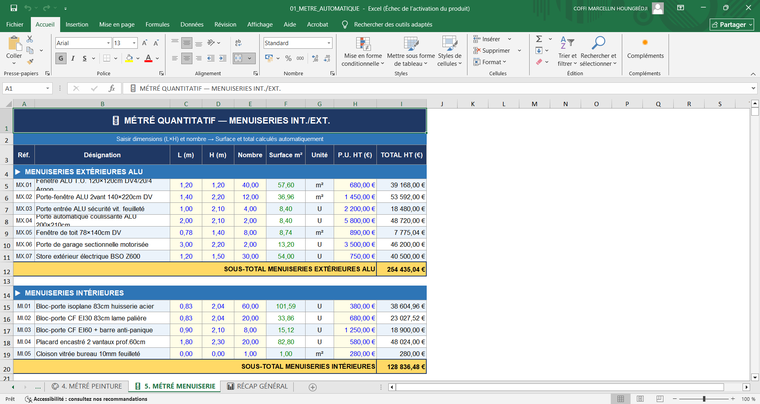Open the Rechercher et sélectionner magnifier
This screenshot has height=404, width=760.
(599, 43)
